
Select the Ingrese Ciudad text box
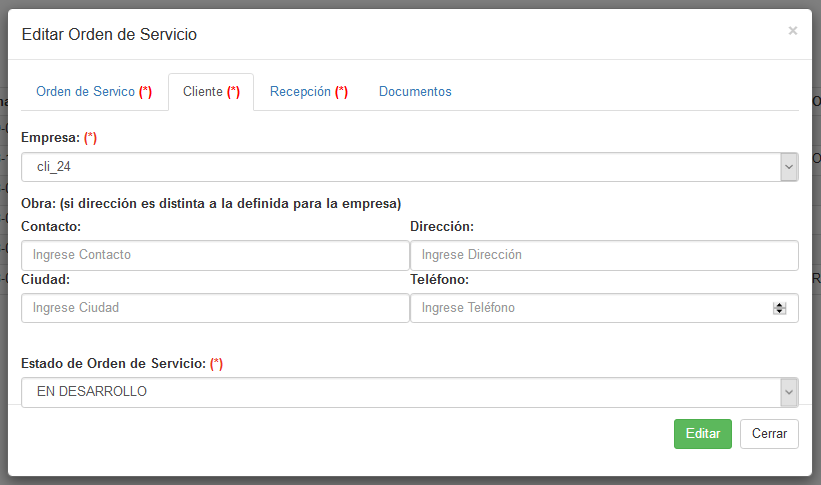point(215,308)
